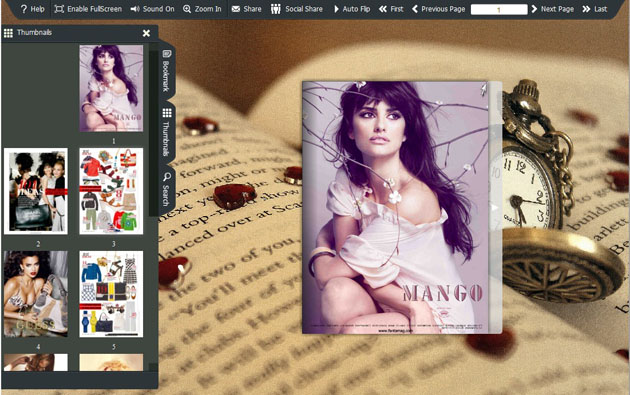Start Auto Flip playback
The height and width of the screenshot is (395, 630).
click(352, 9)
